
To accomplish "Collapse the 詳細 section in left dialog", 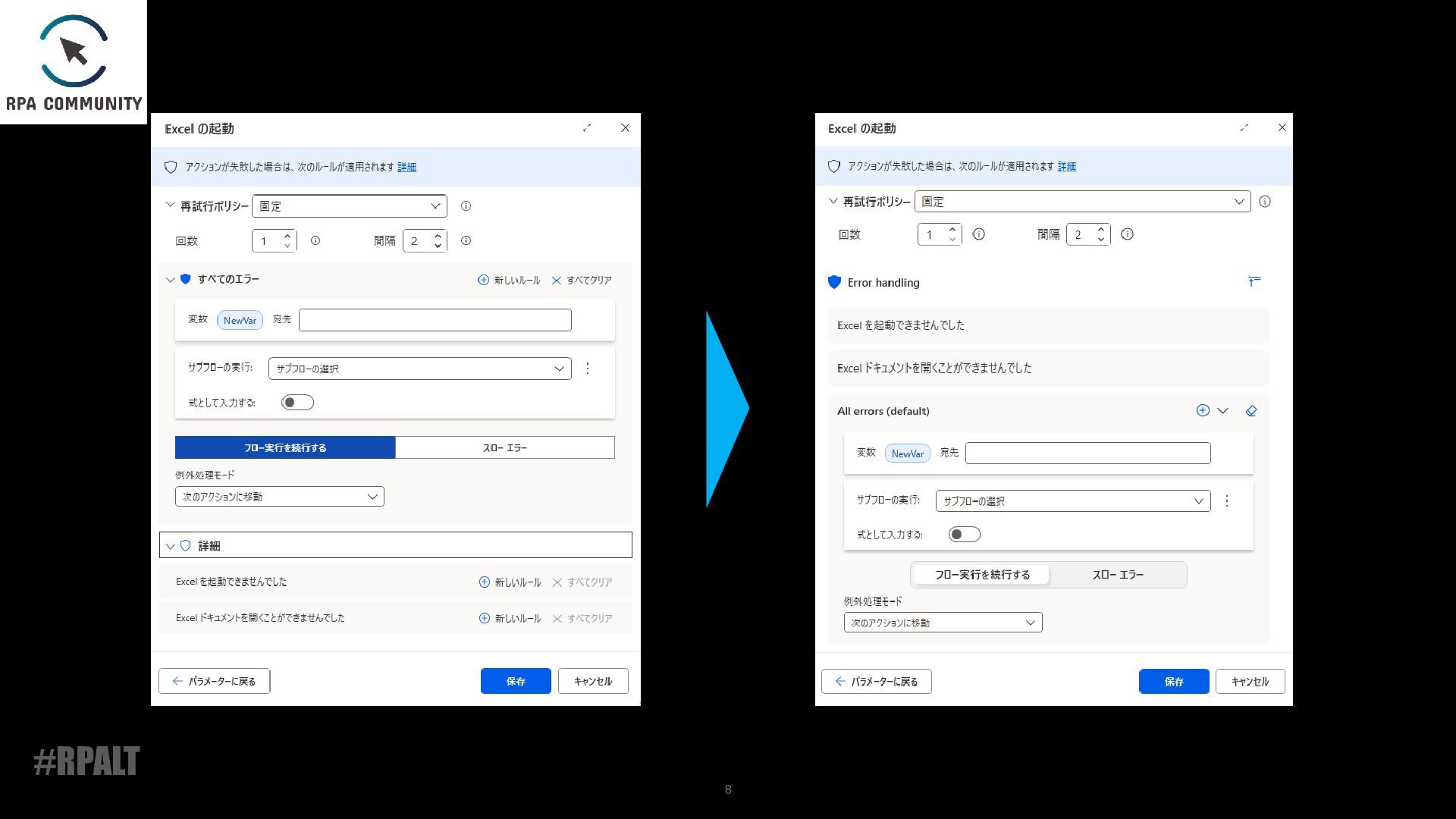I will (x=171, y=546).
